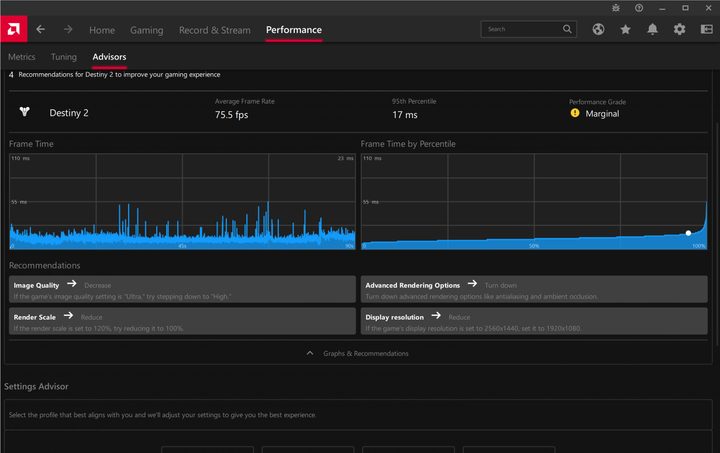Click the 75.5 fps average value
720x453 pixels.
tap(231, 115)
